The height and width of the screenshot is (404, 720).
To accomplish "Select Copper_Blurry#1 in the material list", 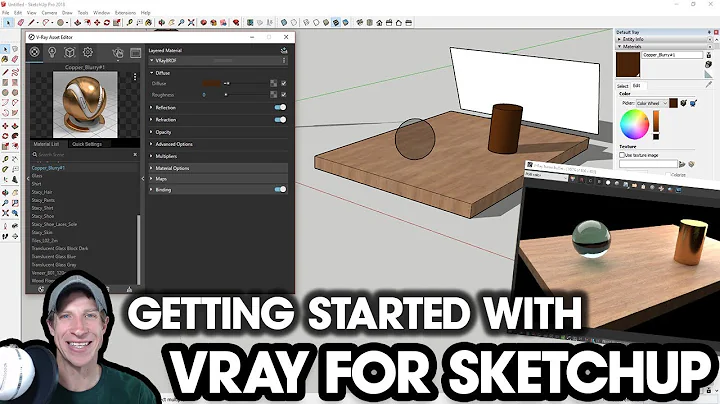I will pyautogui.click(x=48, y=168).
